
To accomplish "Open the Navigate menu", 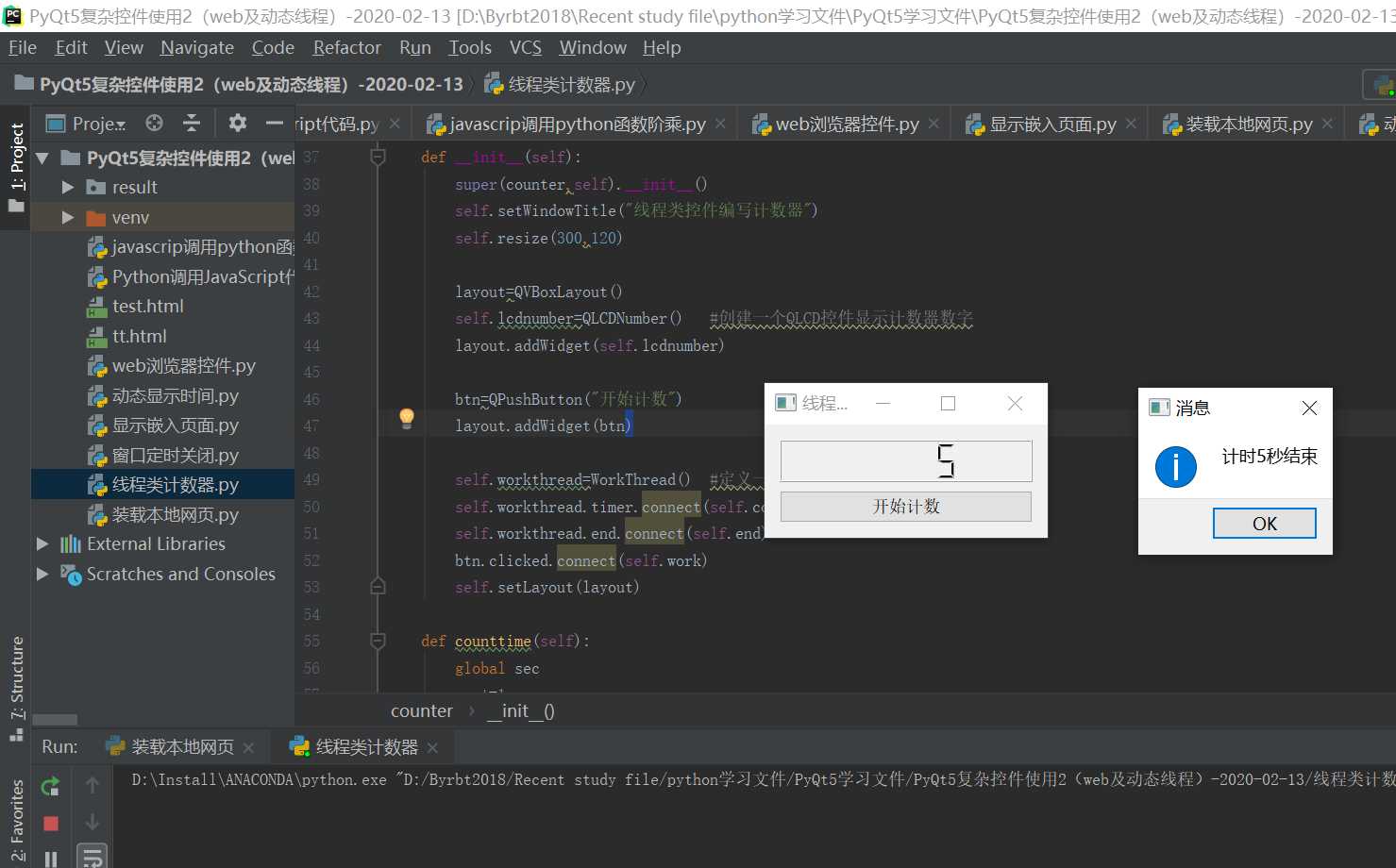I will pyautogui.click(x=196, y=47).
